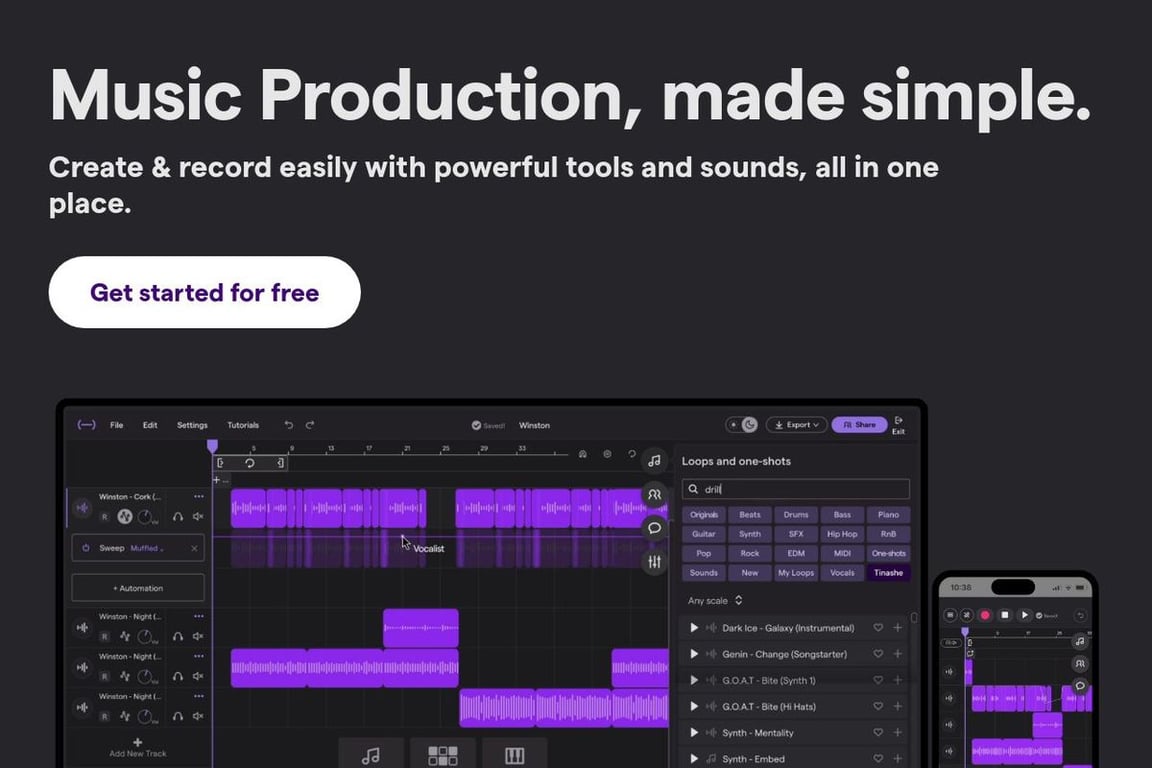
Task: Click the Soundtrap logo icon
Action: click(x=87, y=425)
